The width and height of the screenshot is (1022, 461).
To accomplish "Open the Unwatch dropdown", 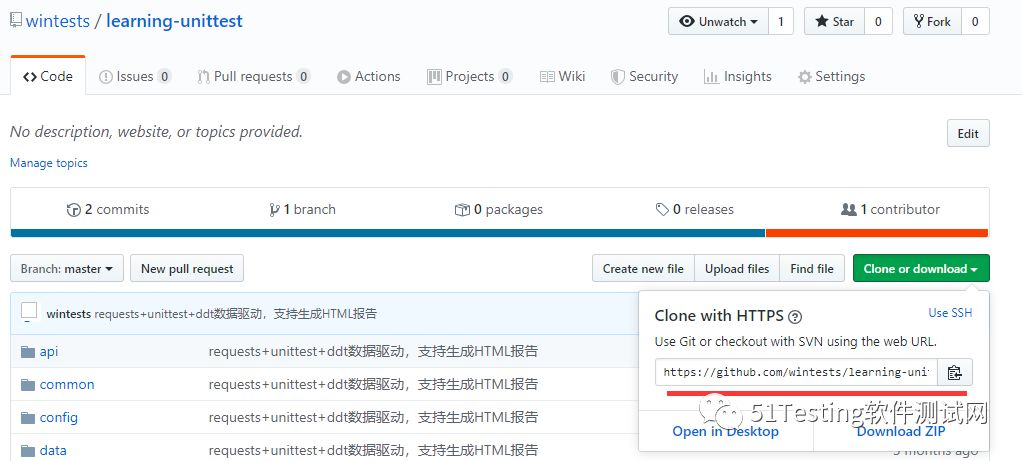I will 719,22.
